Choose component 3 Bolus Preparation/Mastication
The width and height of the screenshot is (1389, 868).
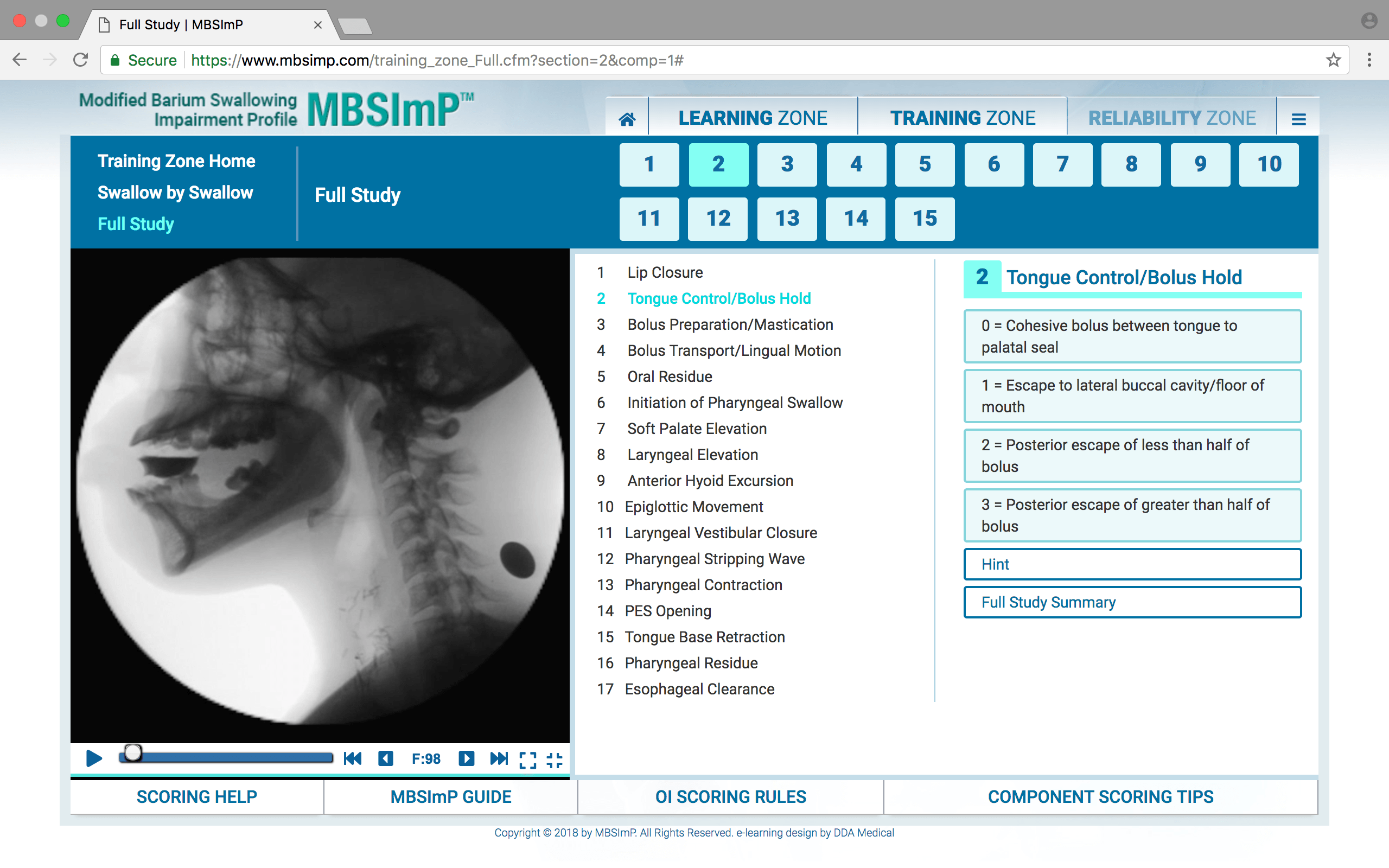[x=715, y=325]
